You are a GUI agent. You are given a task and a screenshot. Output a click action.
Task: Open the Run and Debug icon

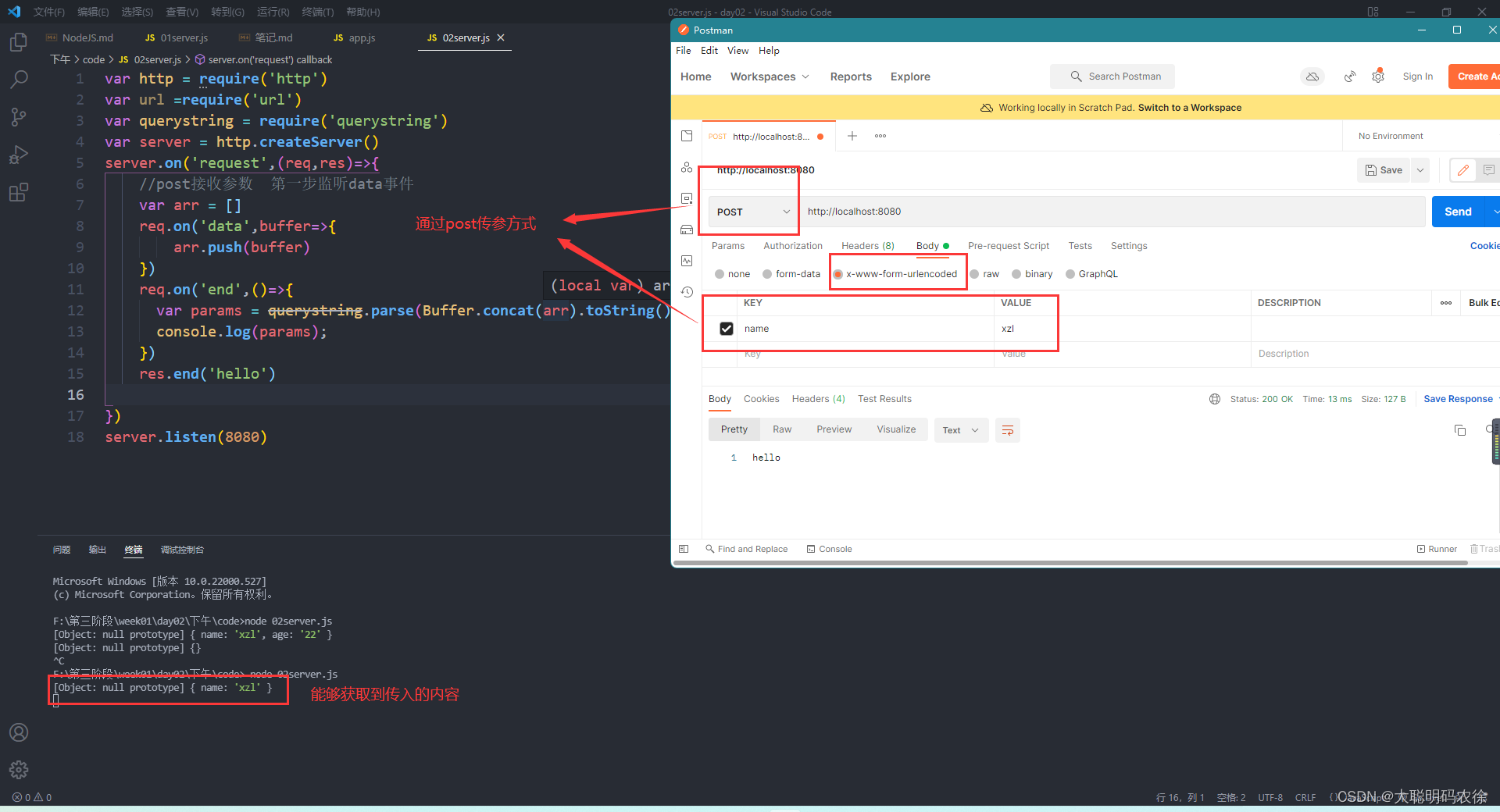pyautogui.click(x=19, y=155)
